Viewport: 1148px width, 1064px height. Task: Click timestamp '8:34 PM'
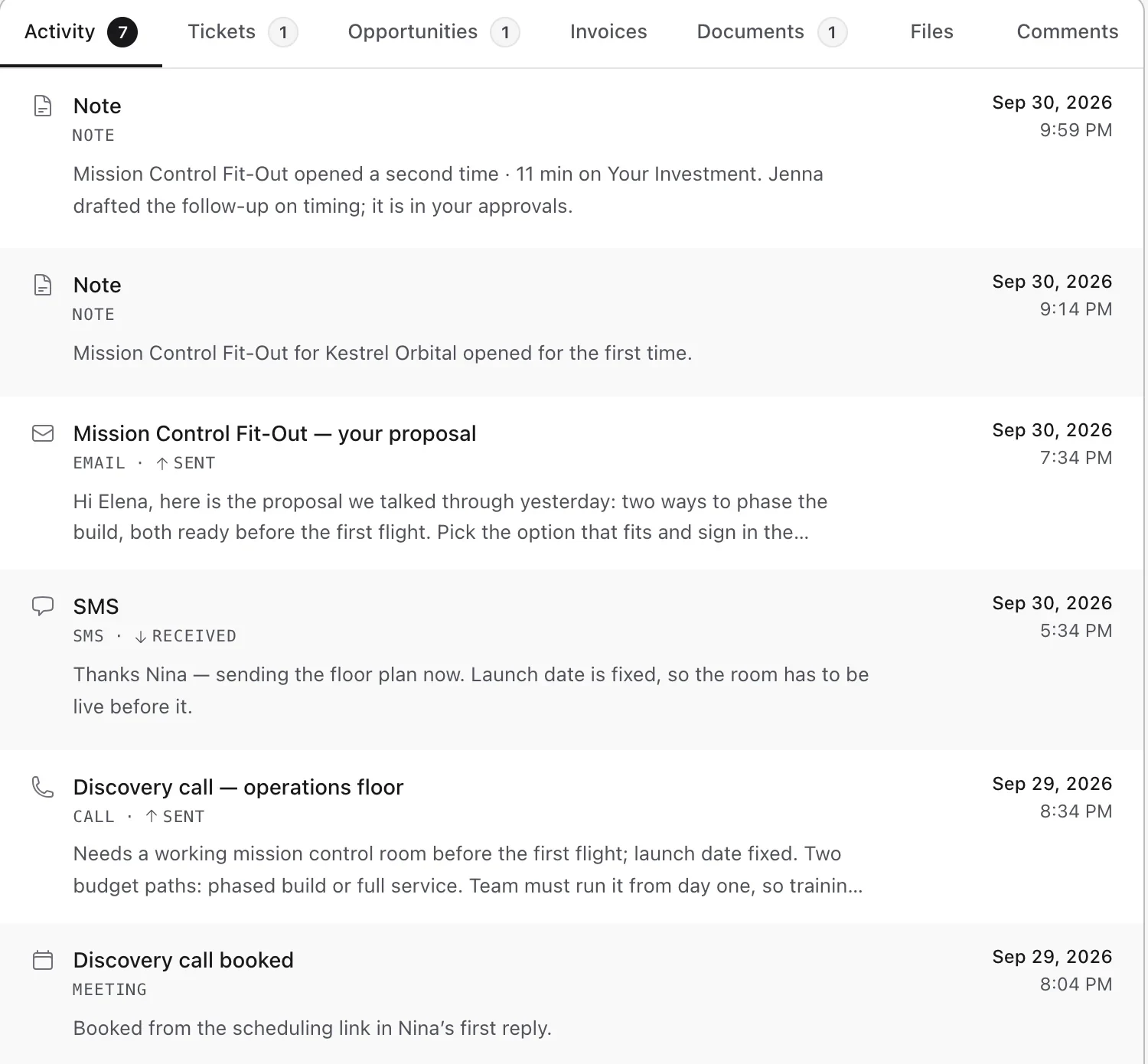1075,811
